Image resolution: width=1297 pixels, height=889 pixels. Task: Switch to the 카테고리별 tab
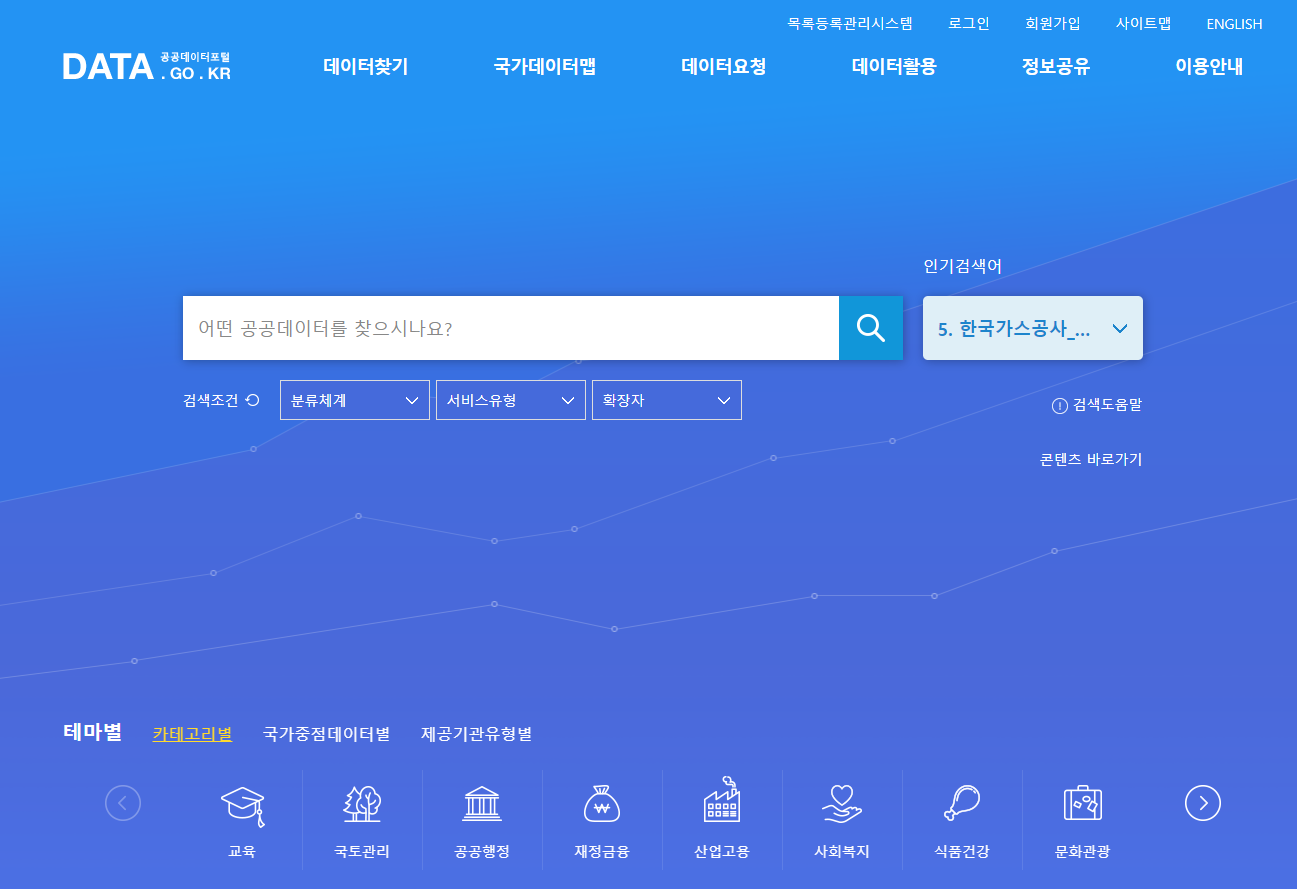point(192,734)
